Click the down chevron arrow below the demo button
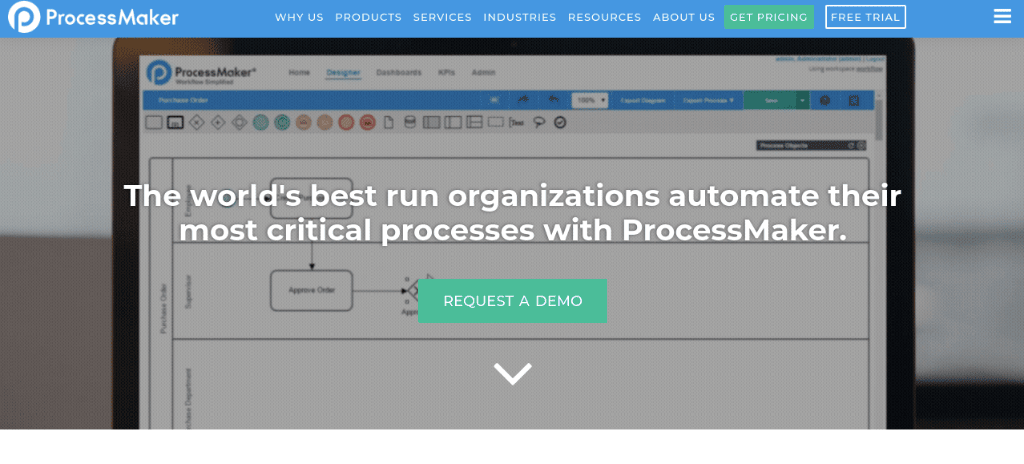Viewport: 1024px width, 464px height. coord(513,374)
